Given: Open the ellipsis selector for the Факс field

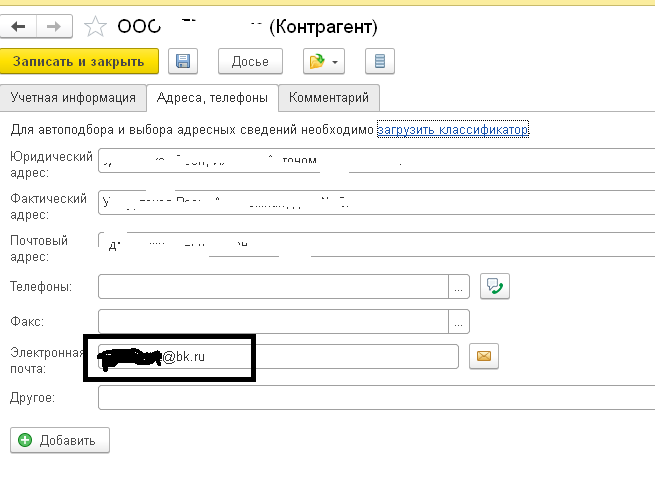Looking at the screenshot, I should click(x=459, y=322).
